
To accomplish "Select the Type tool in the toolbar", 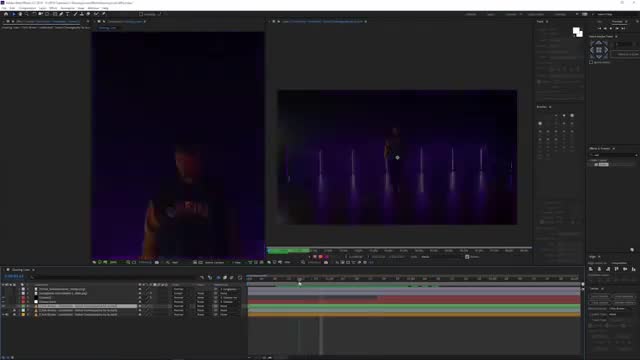I will pos(67,14).
